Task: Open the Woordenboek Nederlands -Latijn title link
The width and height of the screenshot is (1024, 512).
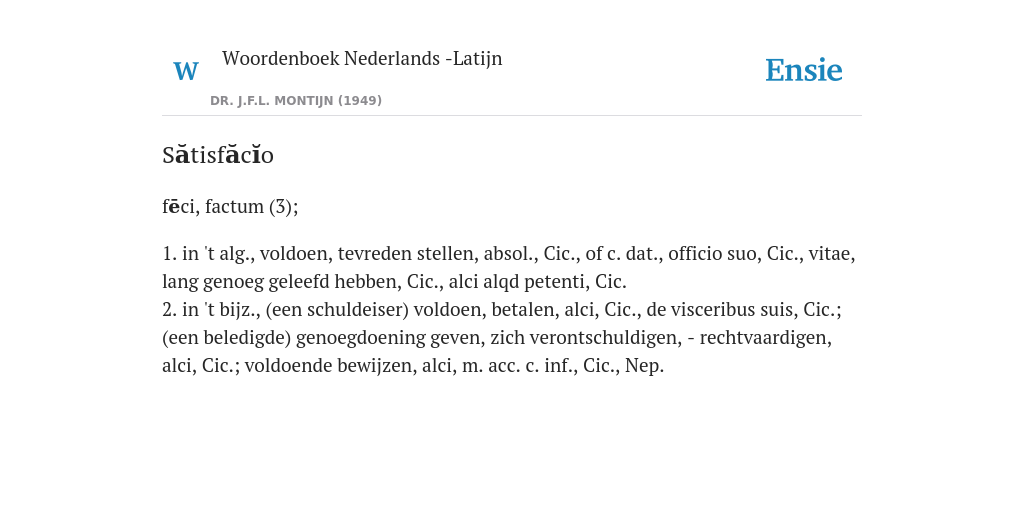Action: [362, 58]
